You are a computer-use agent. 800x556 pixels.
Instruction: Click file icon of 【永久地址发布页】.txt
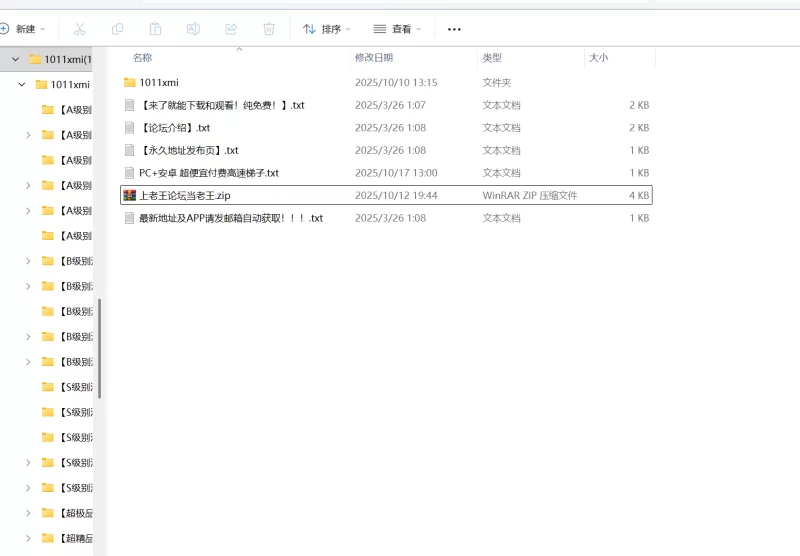130,150
